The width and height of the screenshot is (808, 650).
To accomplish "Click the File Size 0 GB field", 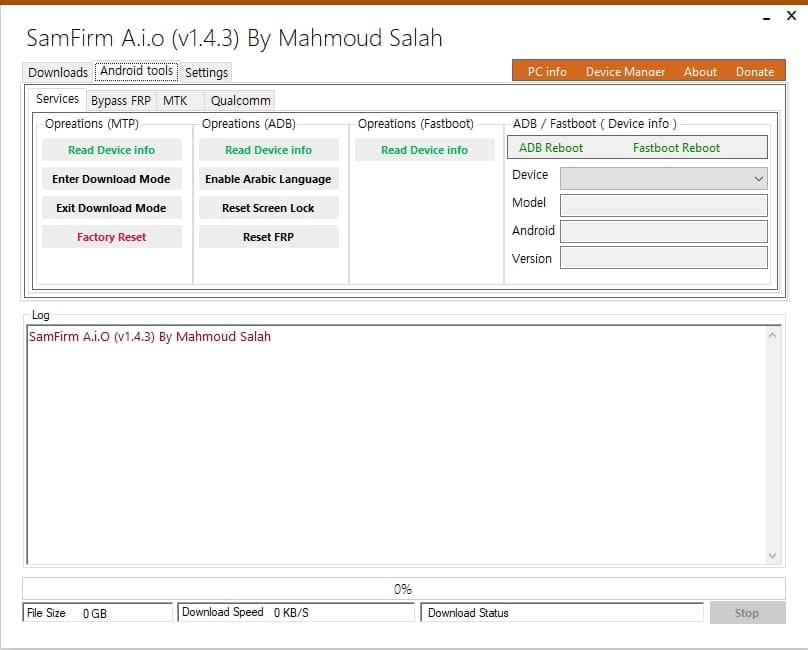I will pos(97,612).
